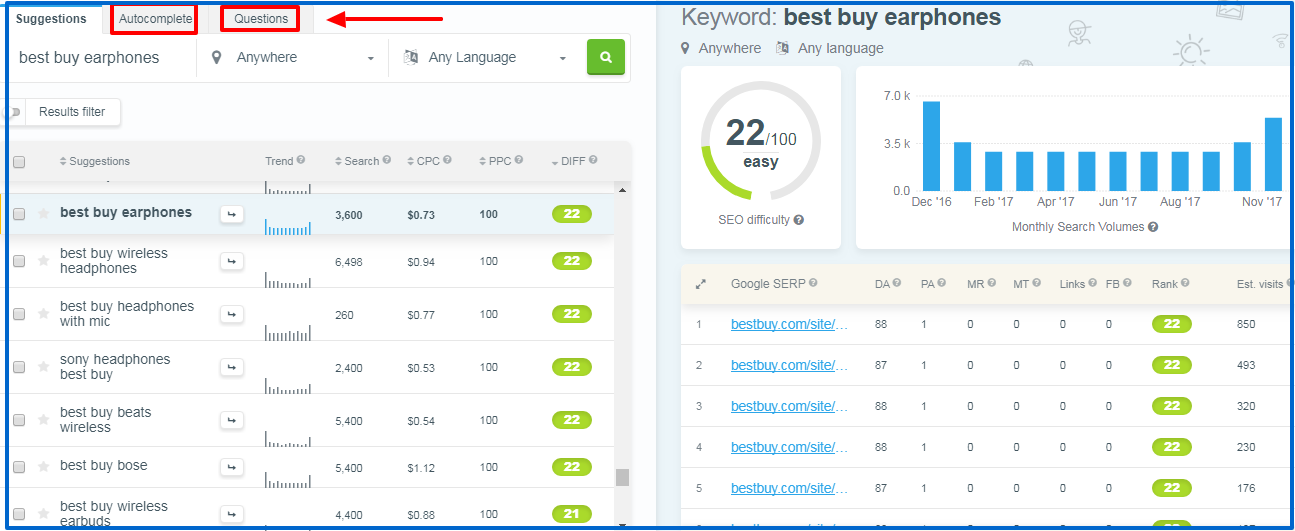The width and height of the screenshot is (1295, 531).
Task: Open first SERP result bestbuy.com link
Action: coord(789,324)
